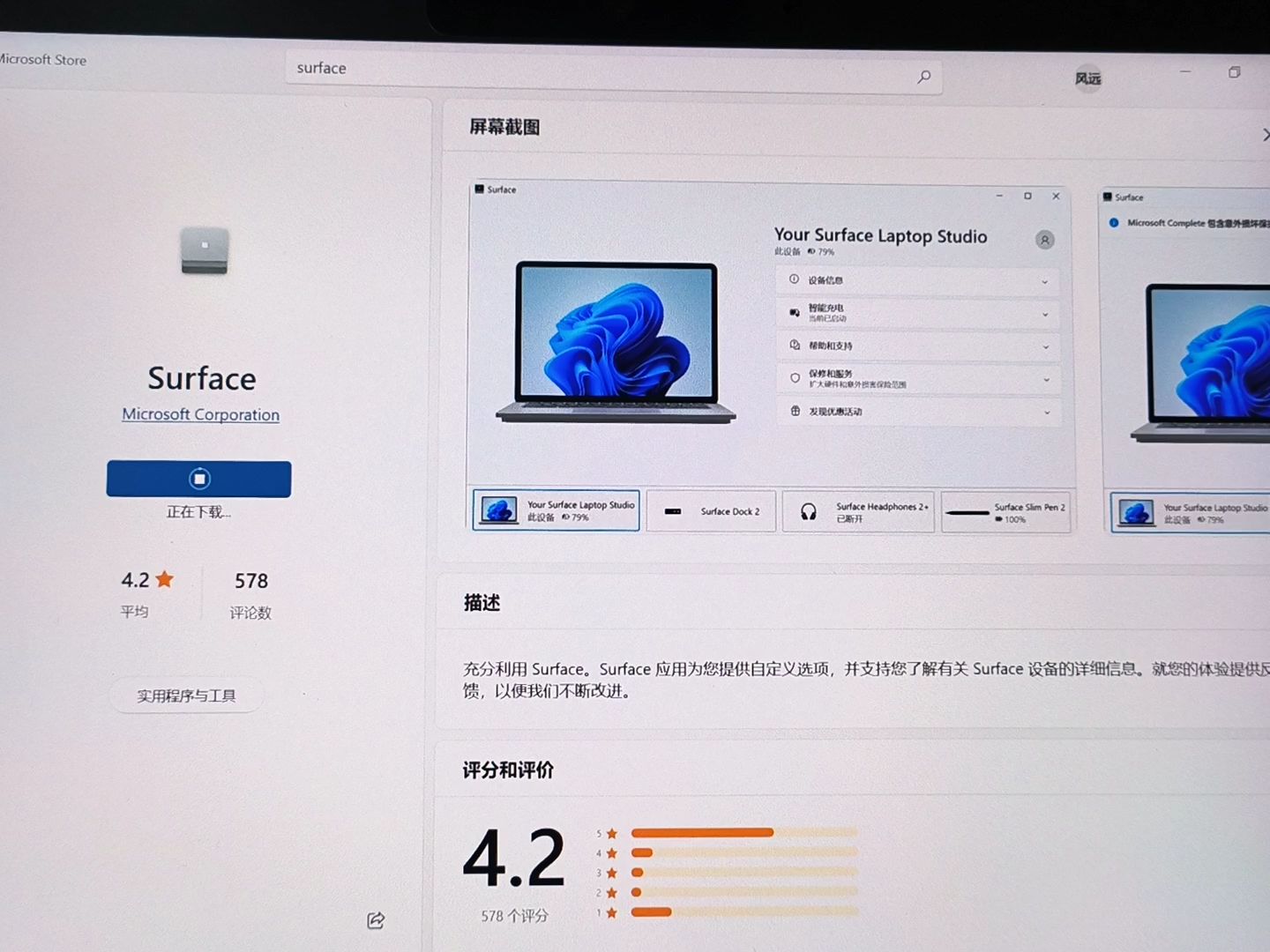1270x952 pixels.
Task: Click the Surface app icon image
Action: (205, 250)
